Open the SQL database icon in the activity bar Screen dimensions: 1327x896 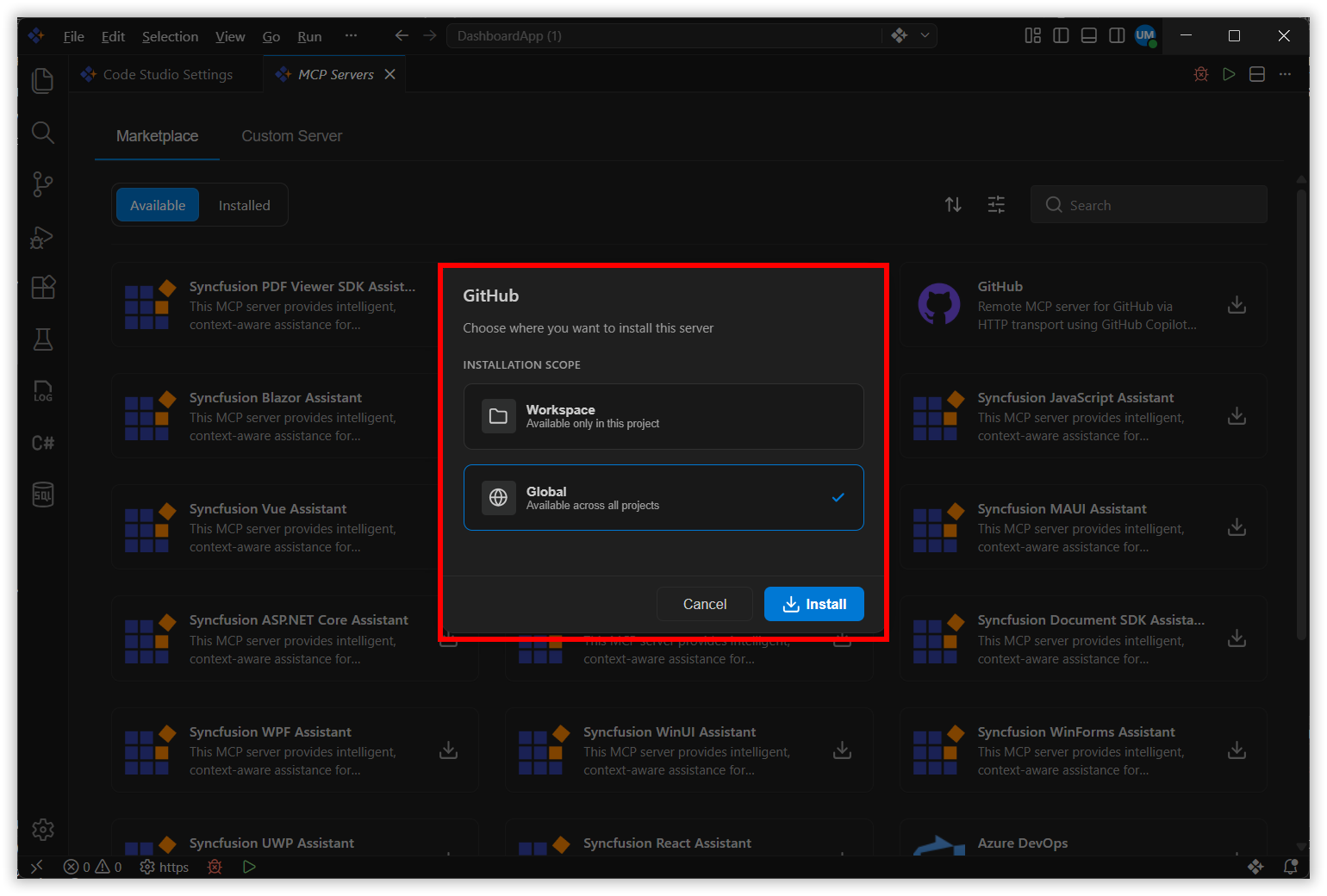click(42, 495)
